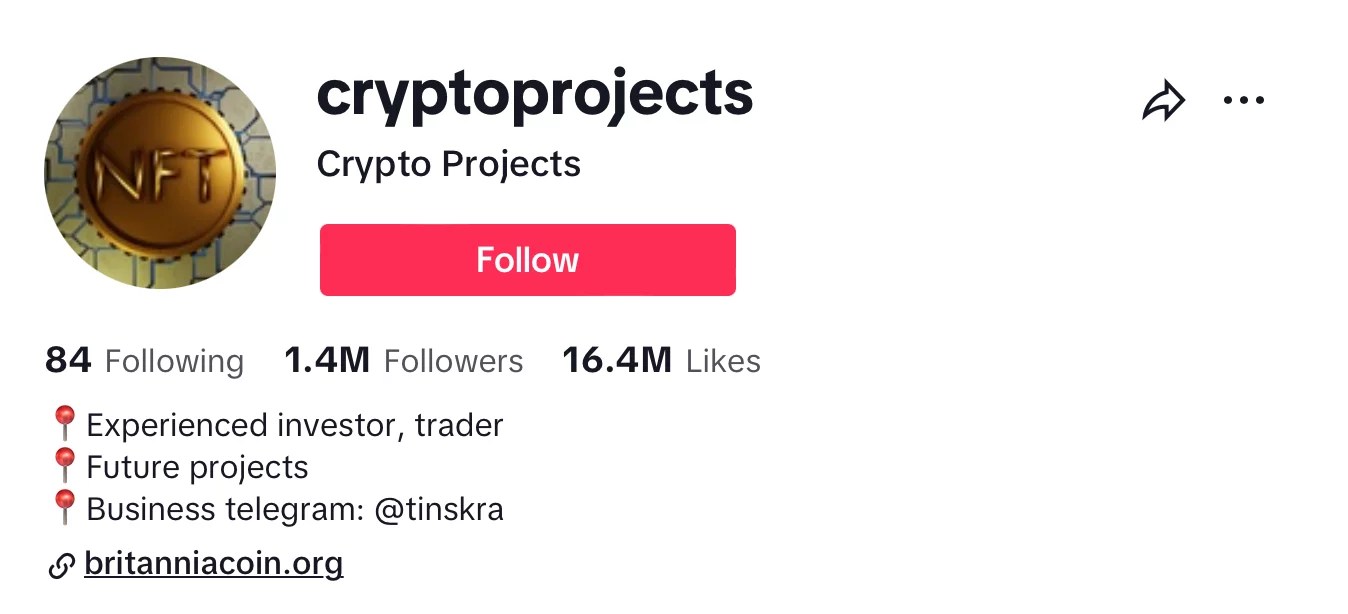The image size is (1348, 614).
Task: Click the share arrow icon
Action: click(x=1163, y=99)
